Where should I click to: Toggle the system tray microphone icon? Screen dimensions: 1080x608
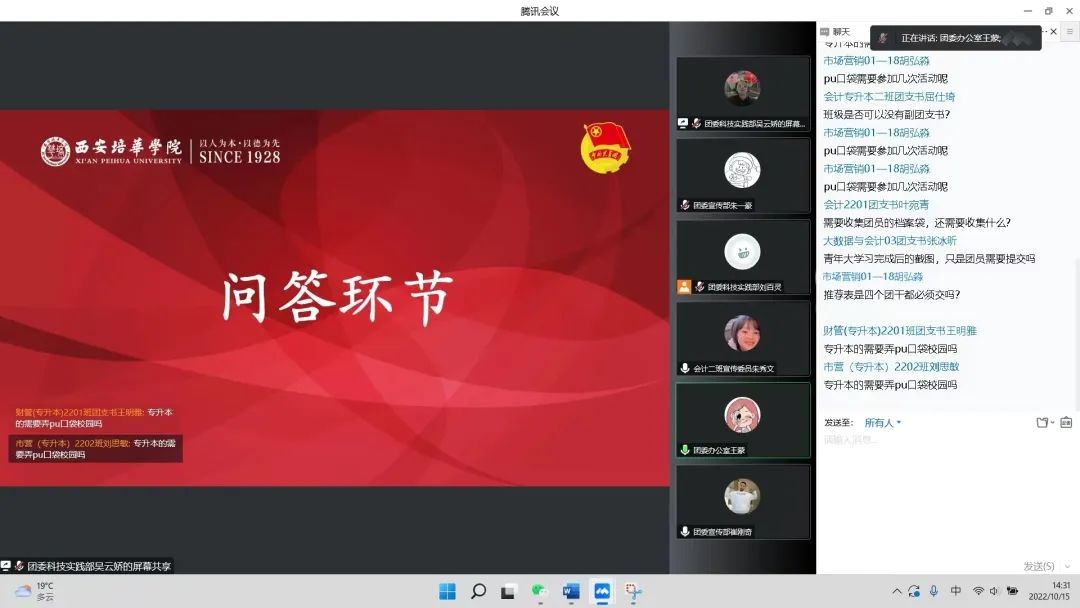pyautogui.click(x=934, y=591)
